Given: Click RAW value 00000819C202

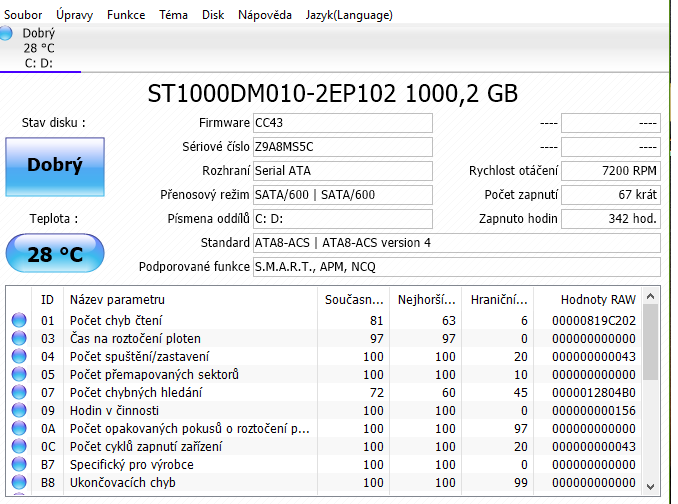Looking at the screenshot, I should coord(594,321).
